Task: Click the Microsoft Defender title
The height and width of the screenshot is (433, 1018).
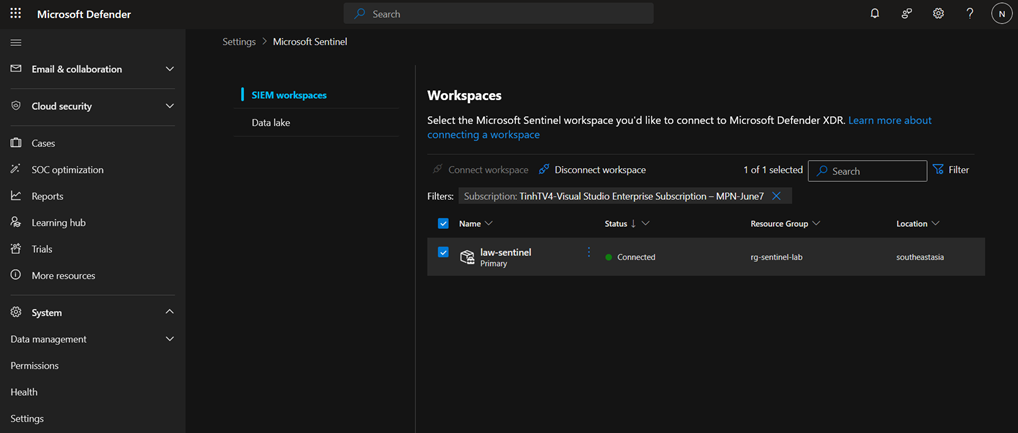Action: 84,14
